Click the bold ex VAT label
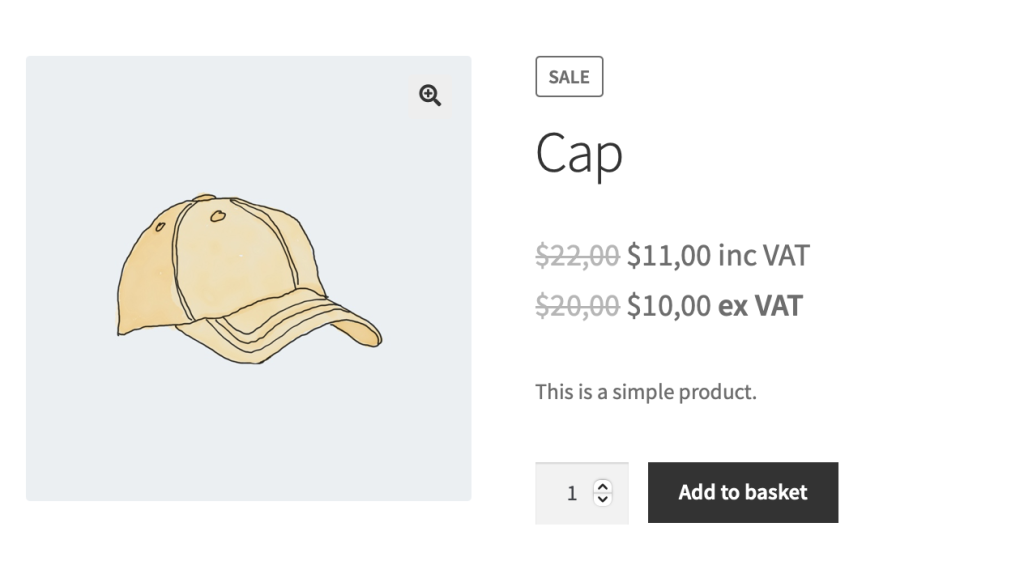 760,306
